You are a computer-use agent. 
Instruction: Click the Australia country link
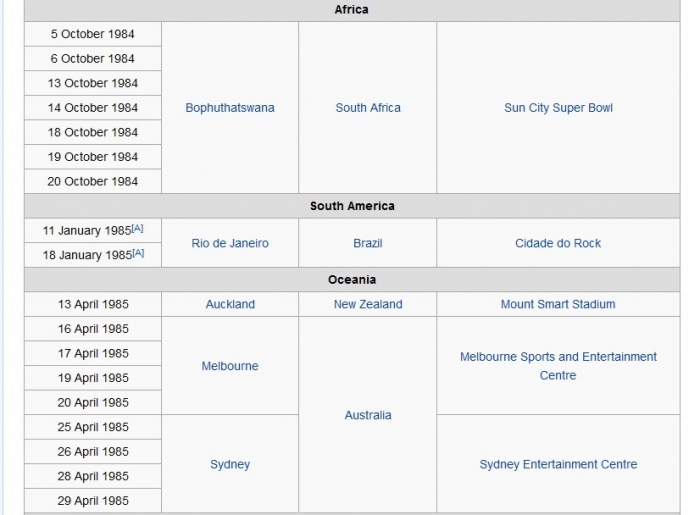click(x=367, y=415)
